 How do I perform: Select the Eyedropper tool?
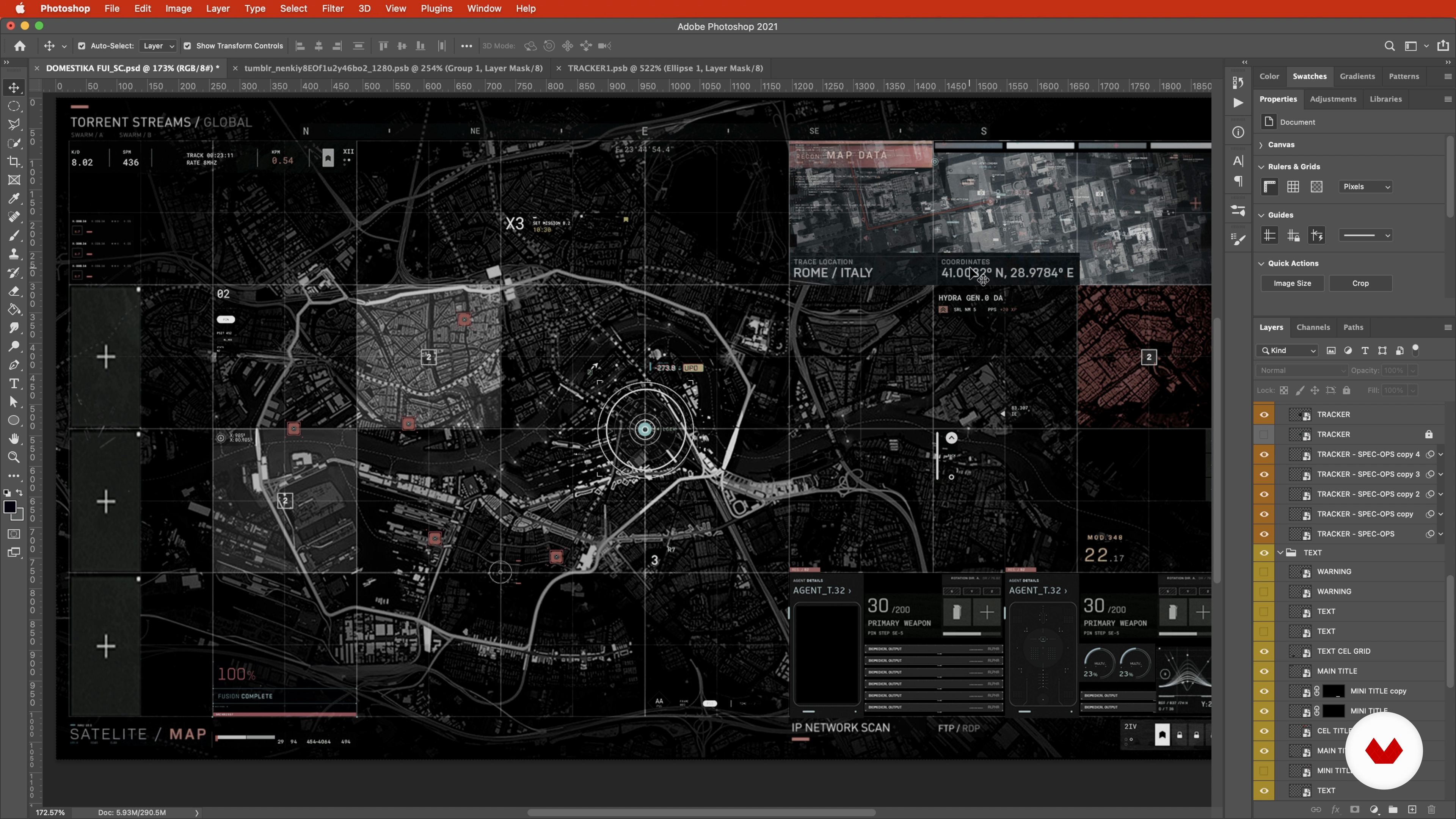[x=14, y=198]
